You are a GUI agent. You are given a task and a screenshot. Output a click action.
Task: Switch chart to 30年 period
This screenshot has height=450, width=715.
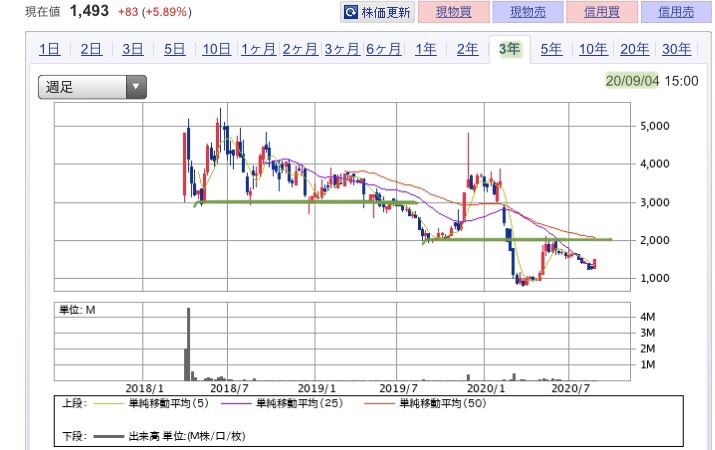(677, 49)
